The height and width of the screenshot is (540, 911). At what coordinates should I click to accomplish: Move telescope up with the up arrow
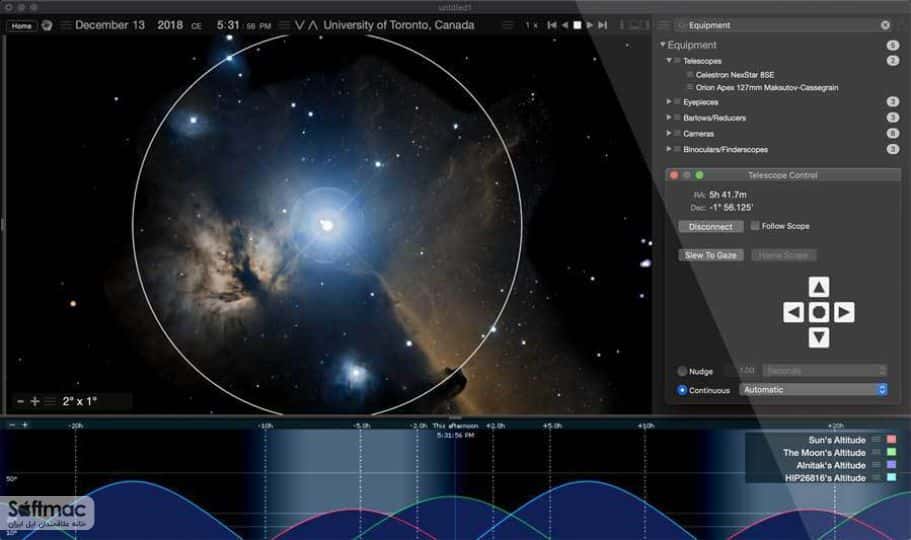[819, 287]
